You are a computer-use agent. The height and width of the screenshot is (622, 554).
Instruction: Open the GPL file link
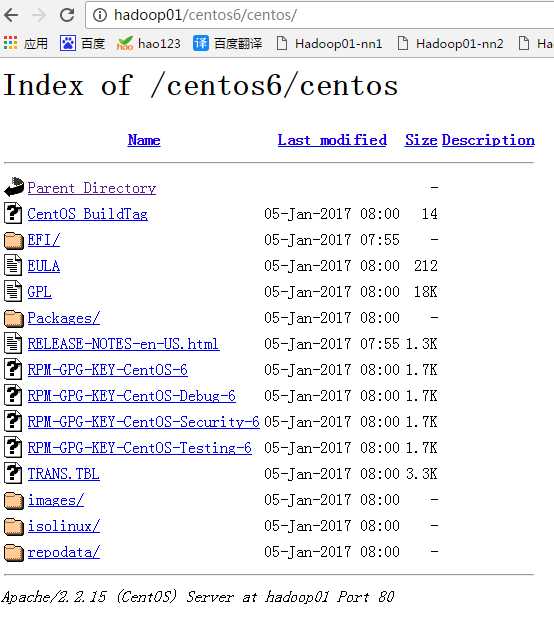point(39,292)
